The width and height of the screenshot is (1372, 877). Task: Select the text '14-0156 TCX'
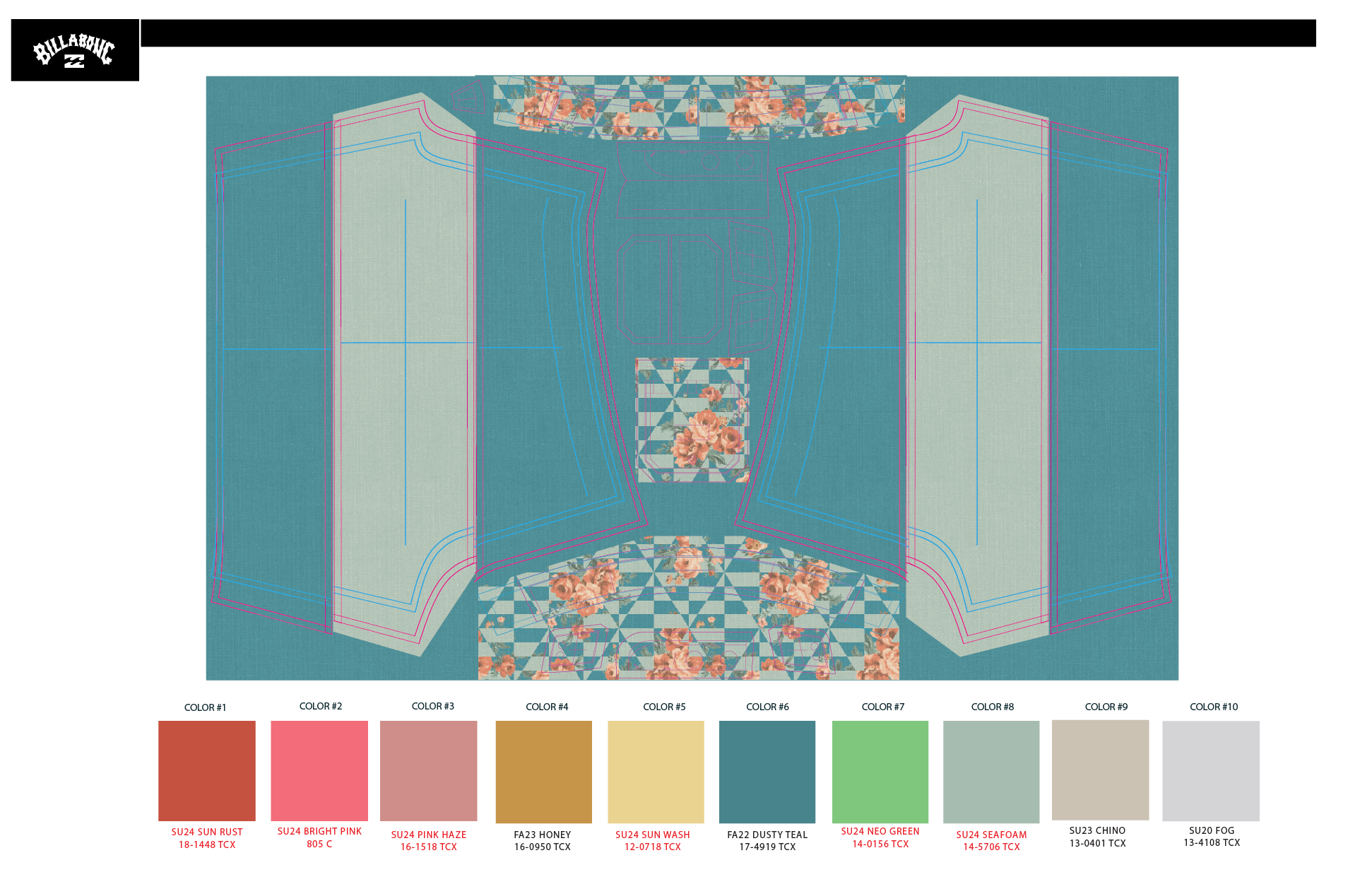coord(880,844)
